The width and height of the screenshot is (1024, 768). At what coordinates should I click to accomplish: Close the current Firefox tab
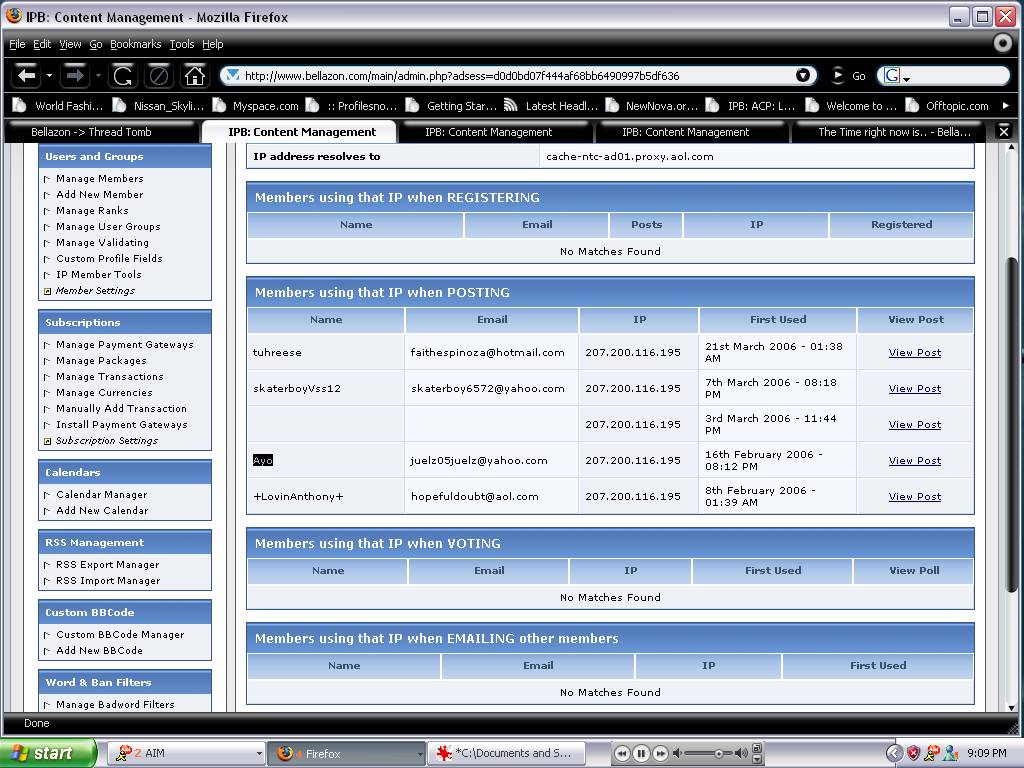1004,131
